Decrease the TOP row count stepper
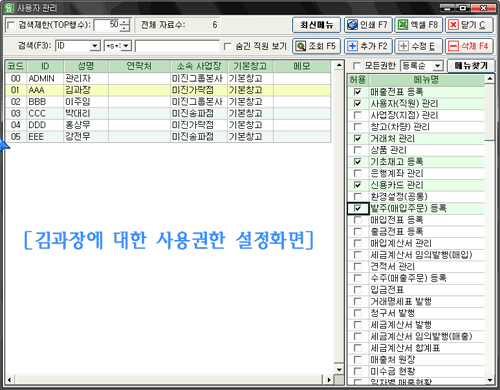Screen dimensions: 500x390 tap(124, 28)
